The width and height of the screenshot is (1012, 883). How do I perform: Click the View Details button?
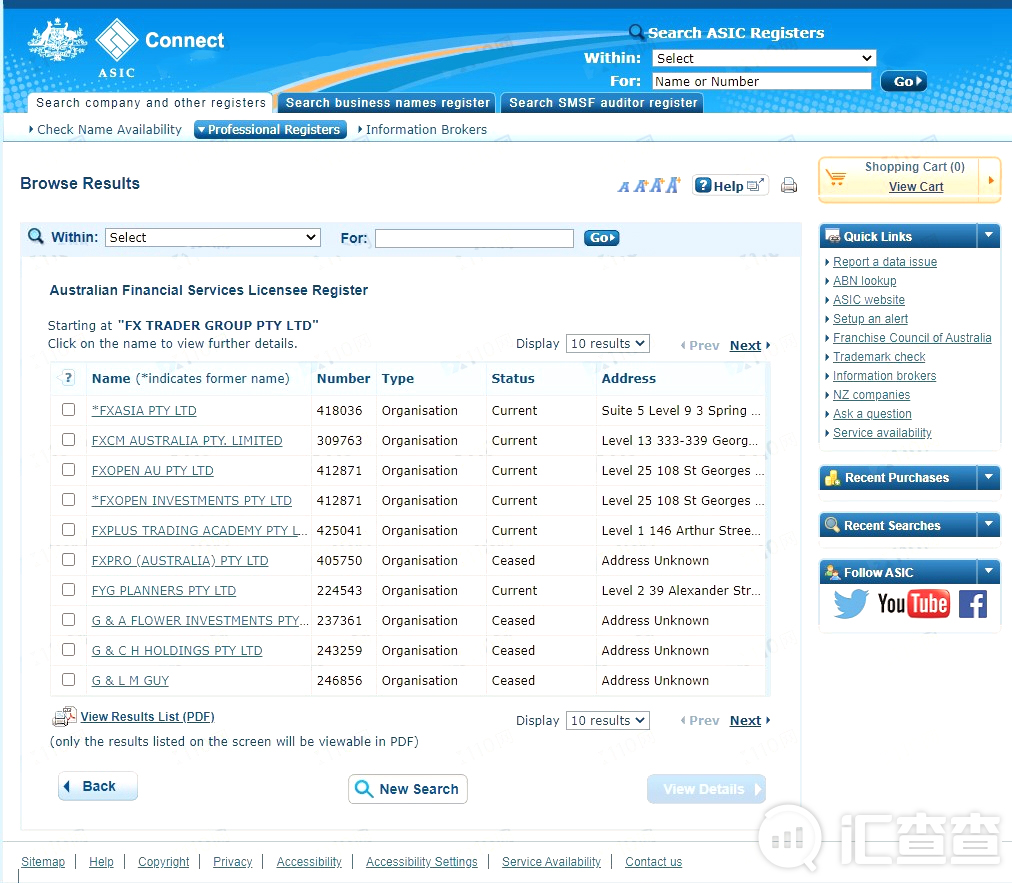point(706,789)
